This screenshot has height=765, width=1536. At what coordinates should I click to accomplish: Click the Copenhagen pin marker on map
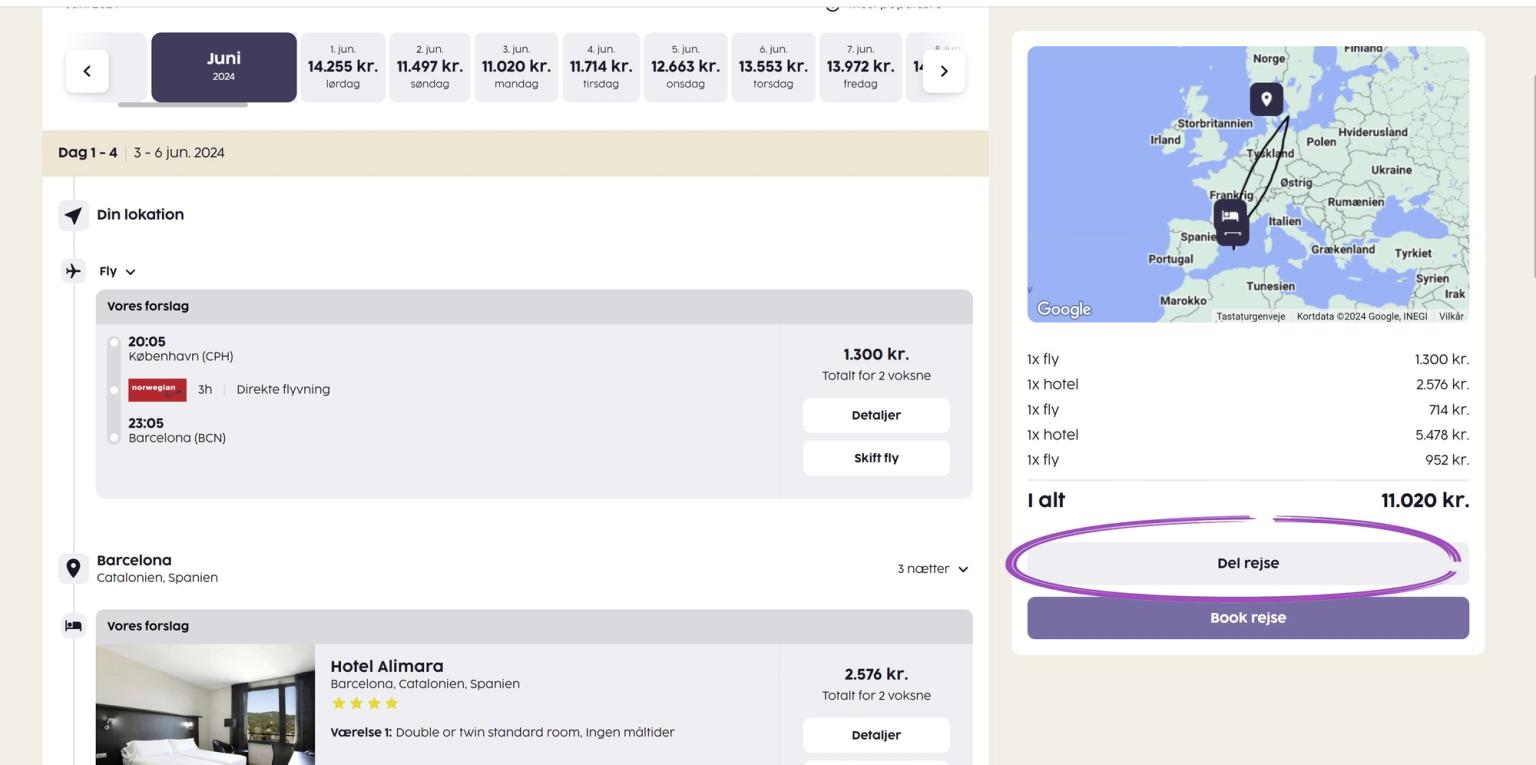click(x=1266, y=98)
